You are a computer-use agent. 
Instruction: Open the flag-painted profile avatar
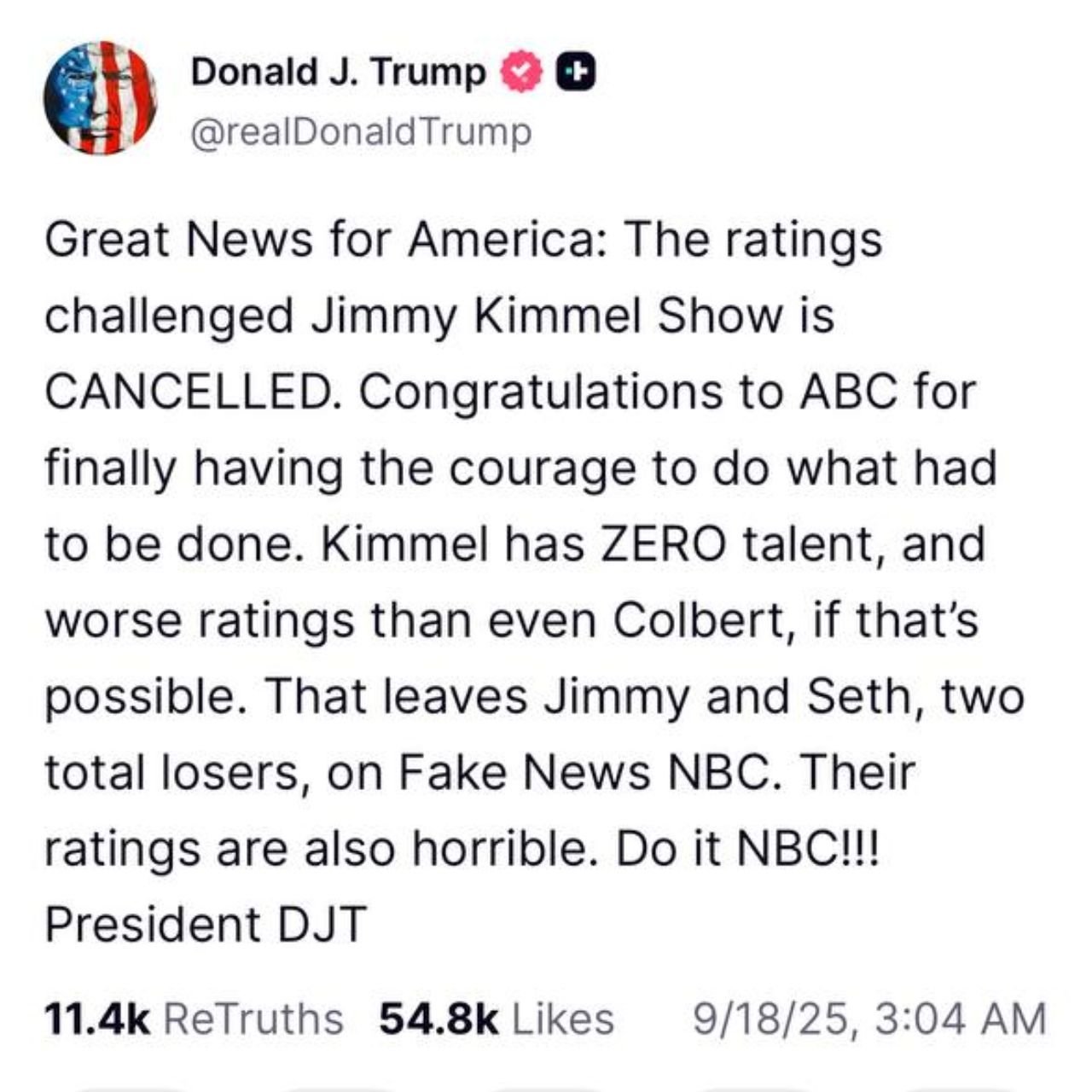tap(101, 97)
